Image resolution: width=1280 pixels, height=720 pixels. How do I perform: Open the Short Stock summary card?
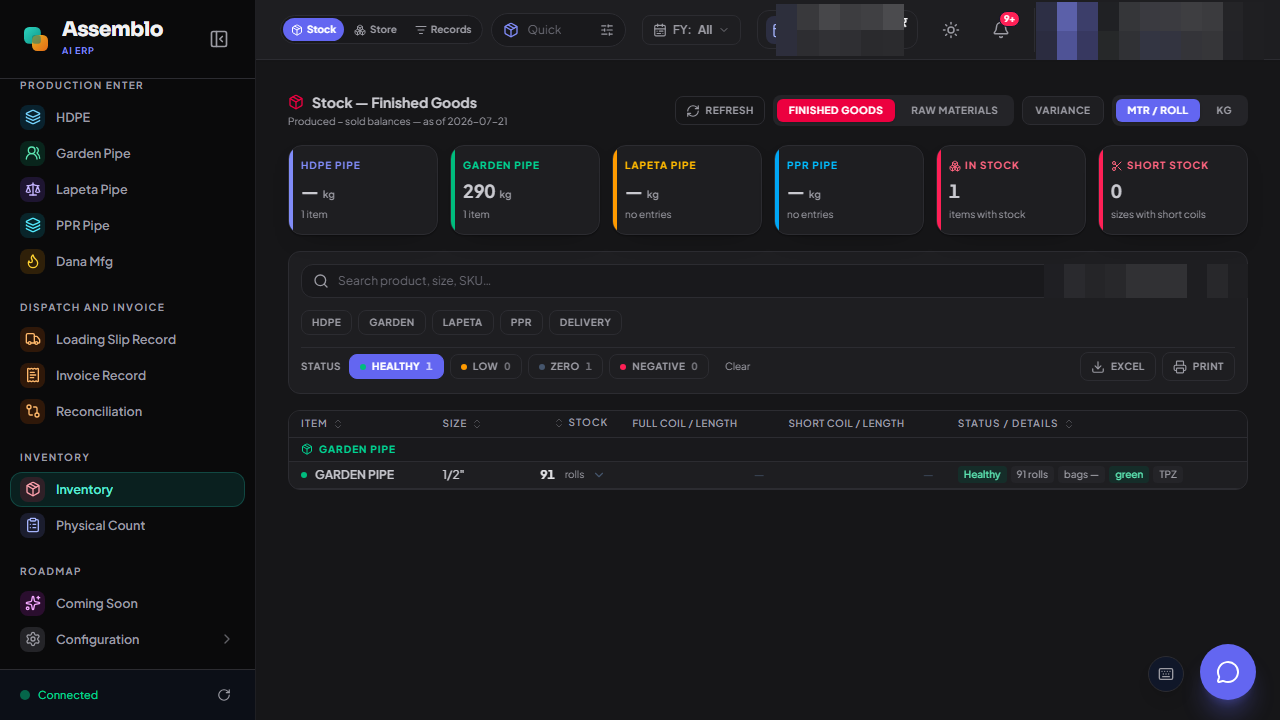click(1173, 190)
